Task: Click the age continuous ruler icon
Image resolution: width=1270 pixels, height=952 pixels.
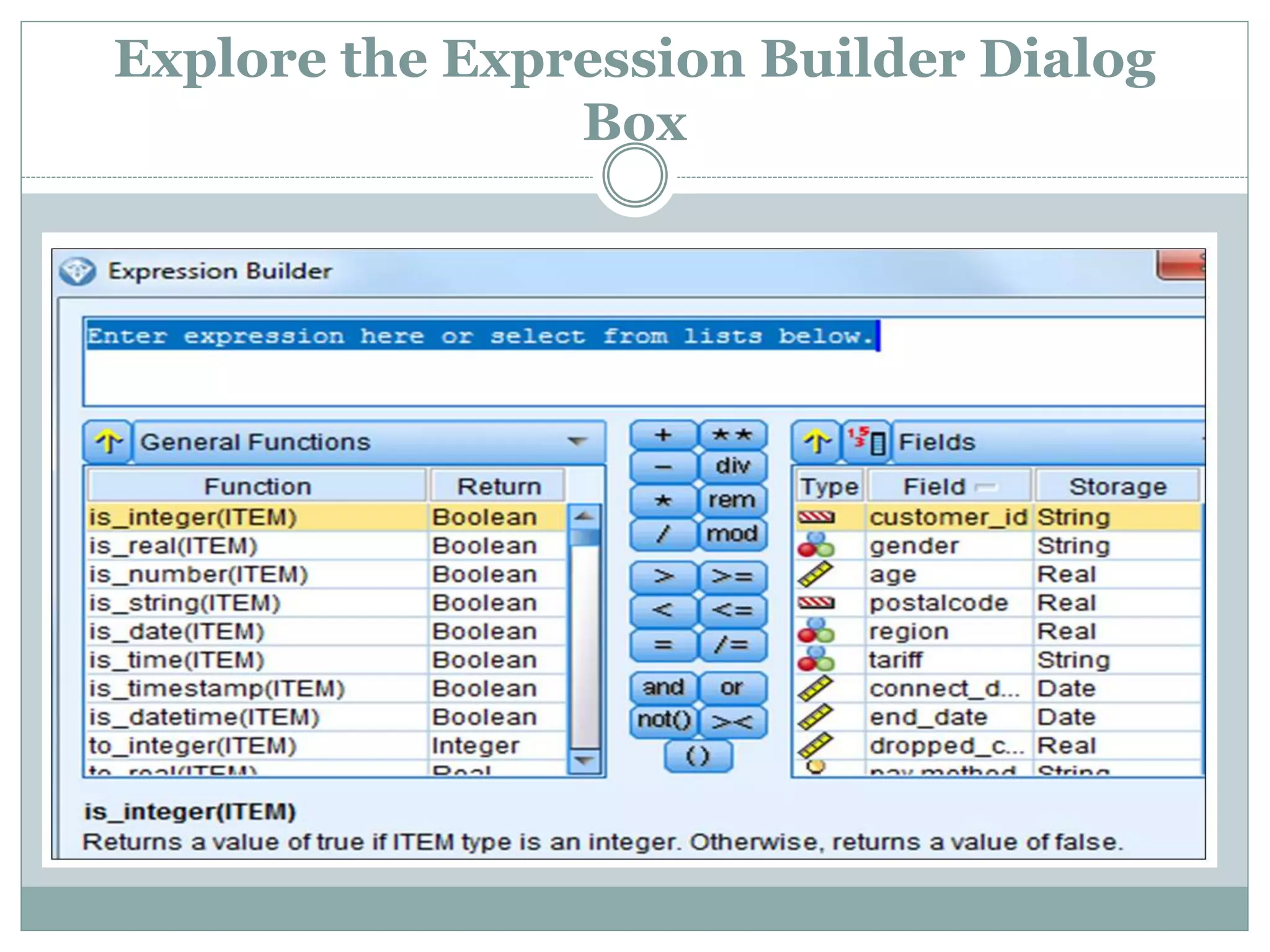Action: [x=816, y=574]
